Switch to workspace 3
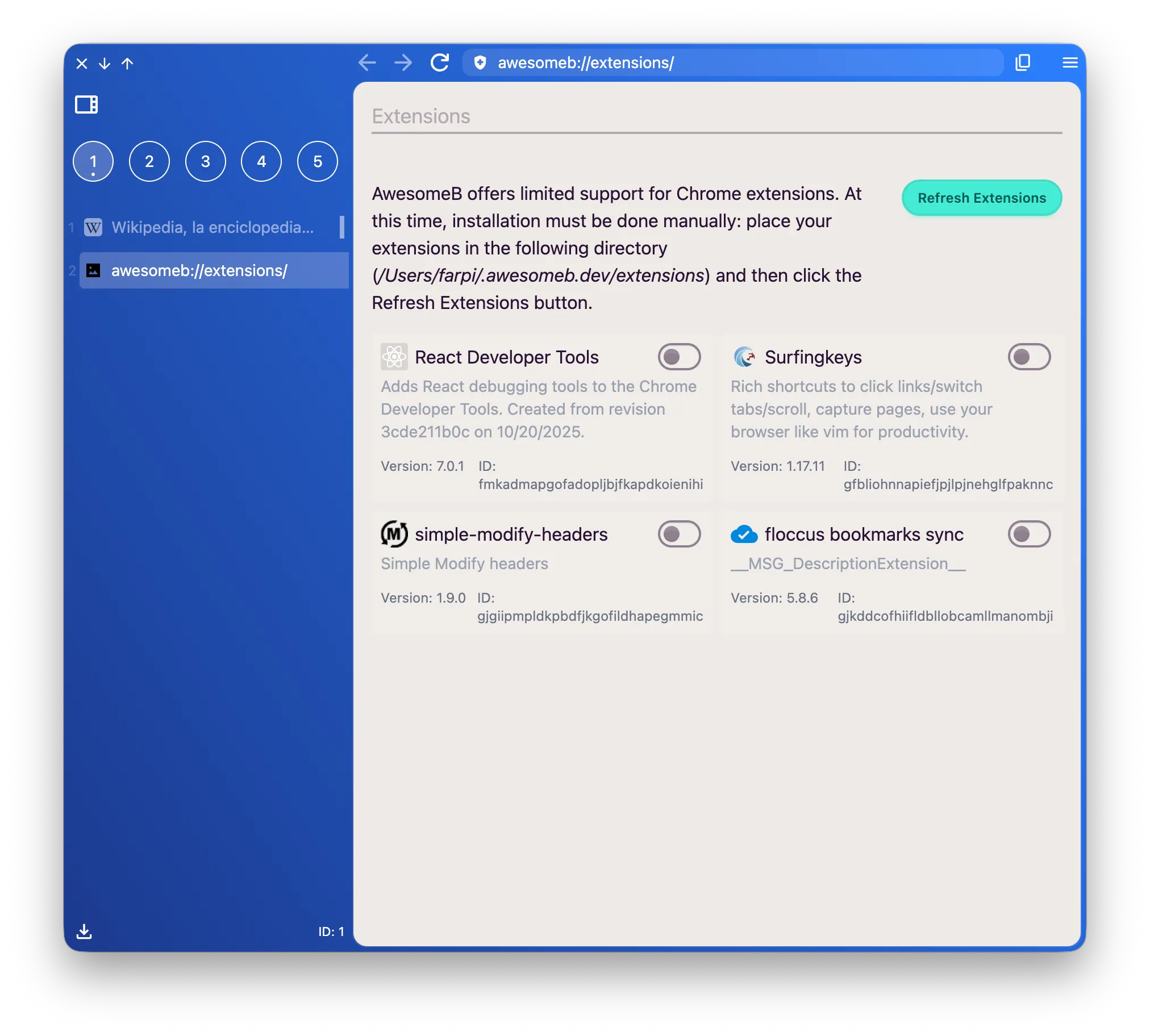 click(206, 161)
